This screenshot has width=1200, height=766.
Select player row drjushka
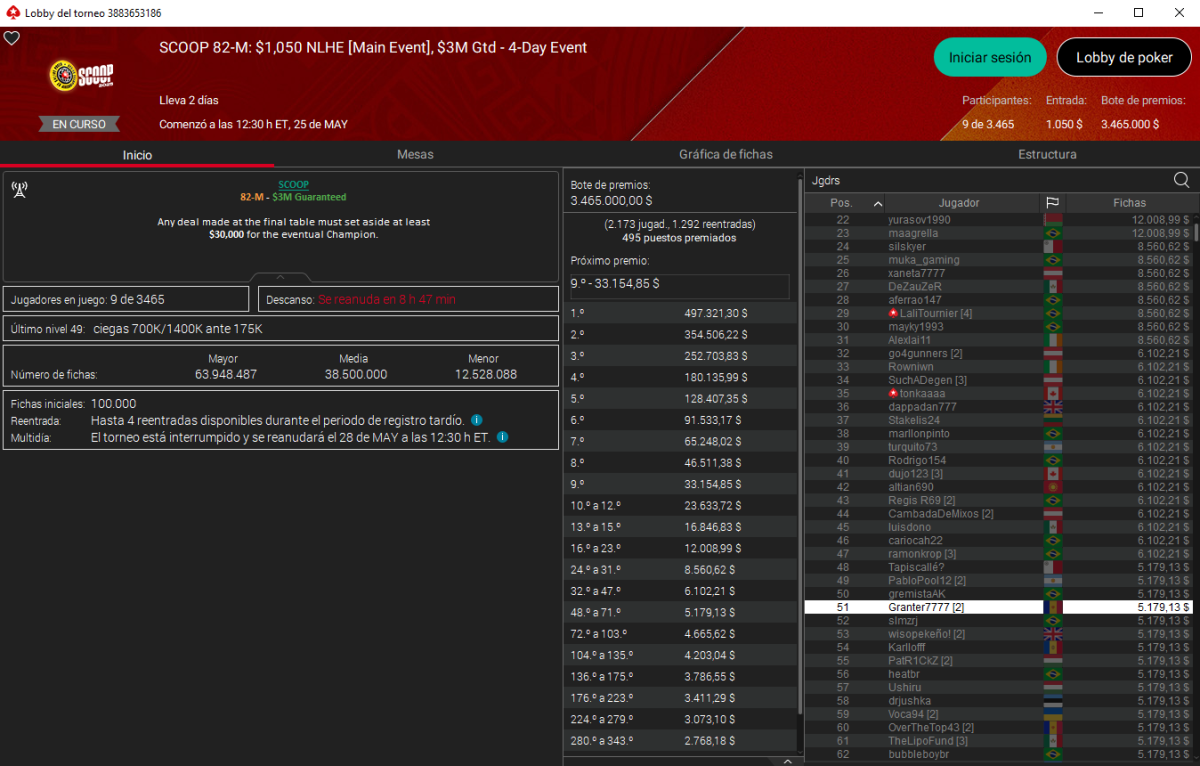[999, 701]
